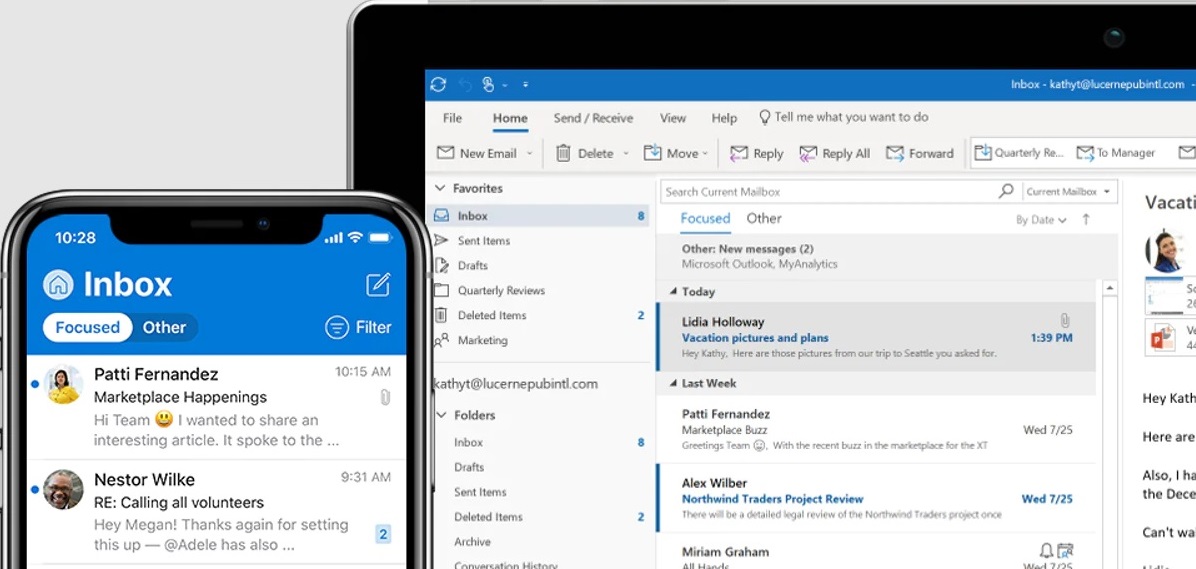Open the Send / Receive ribbon tab

pos(593,118)
